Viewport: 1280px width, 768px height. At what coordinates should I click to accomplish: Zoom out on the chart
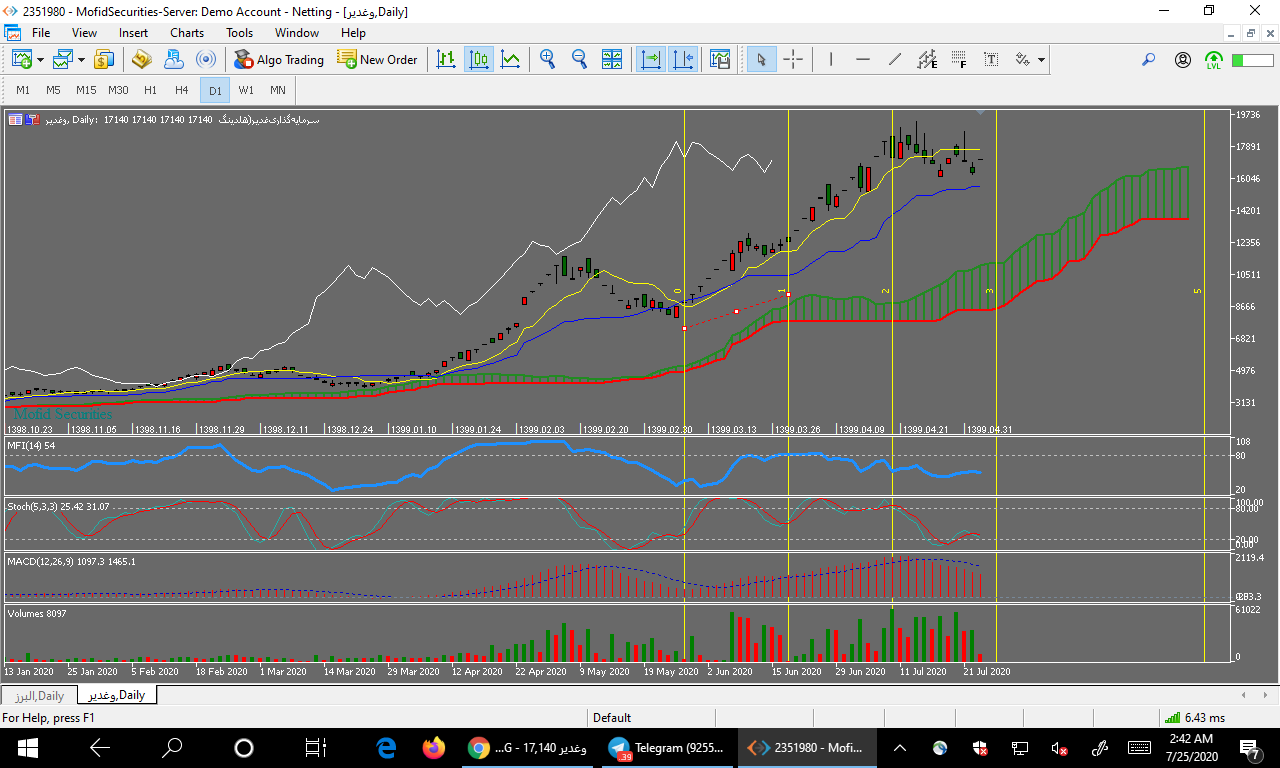tap(579, 60)
